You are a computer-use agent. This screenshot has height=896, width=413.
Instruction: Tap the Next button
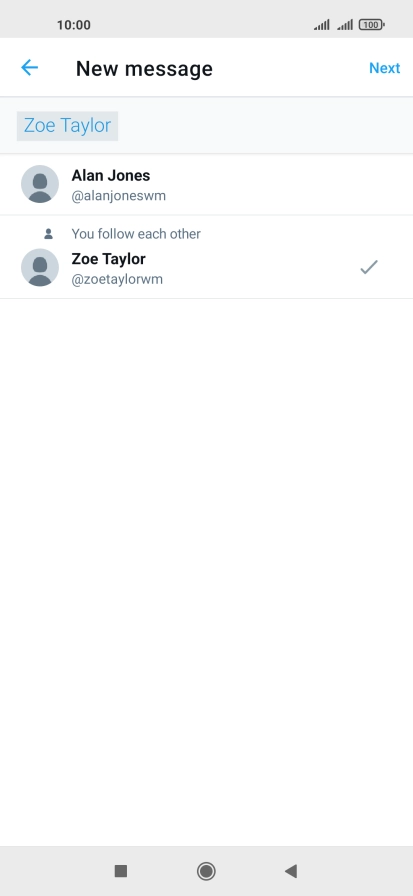pos(384,68)
